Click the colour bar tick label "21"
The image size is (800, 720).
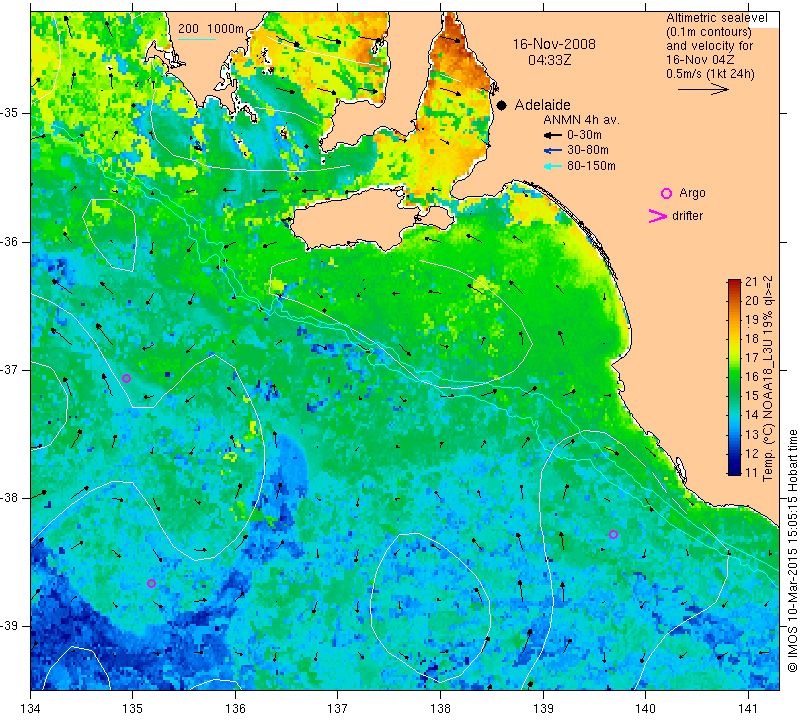752,282
